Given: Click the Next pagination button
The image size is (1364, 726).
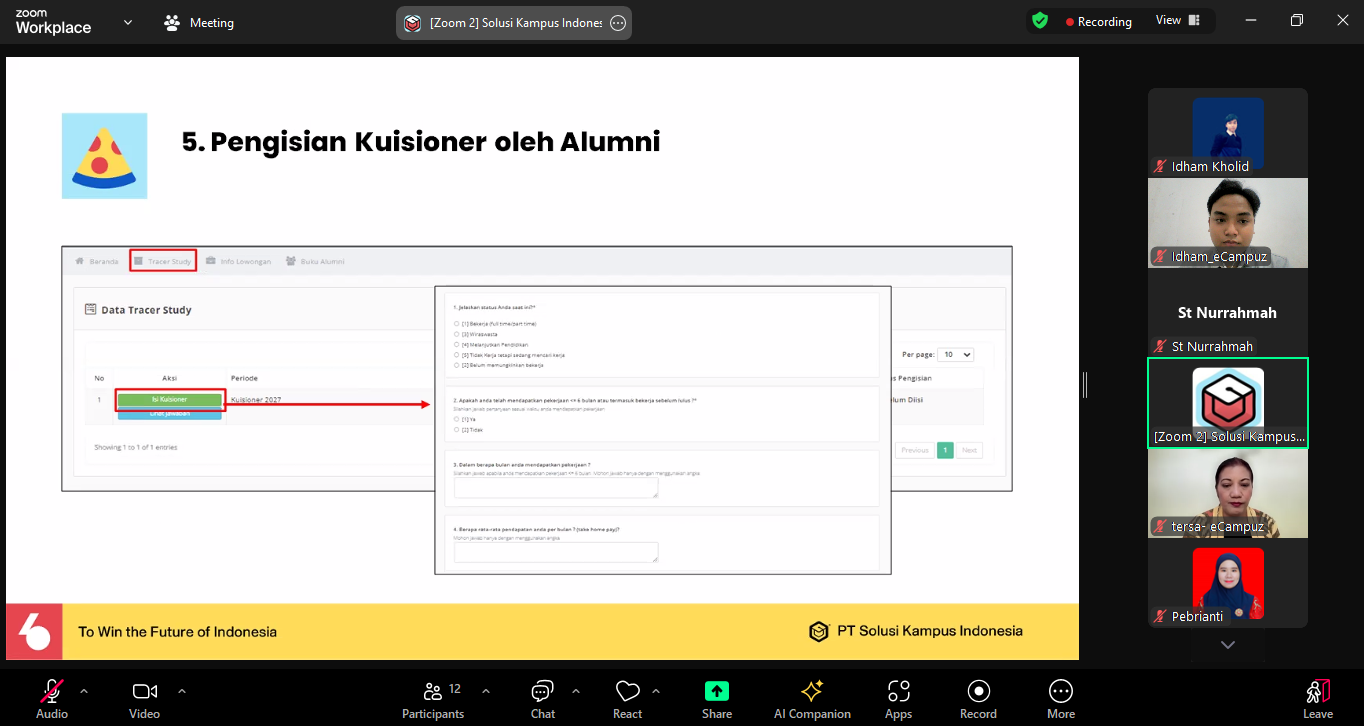Looking at the screenshot, I should 969,450.
